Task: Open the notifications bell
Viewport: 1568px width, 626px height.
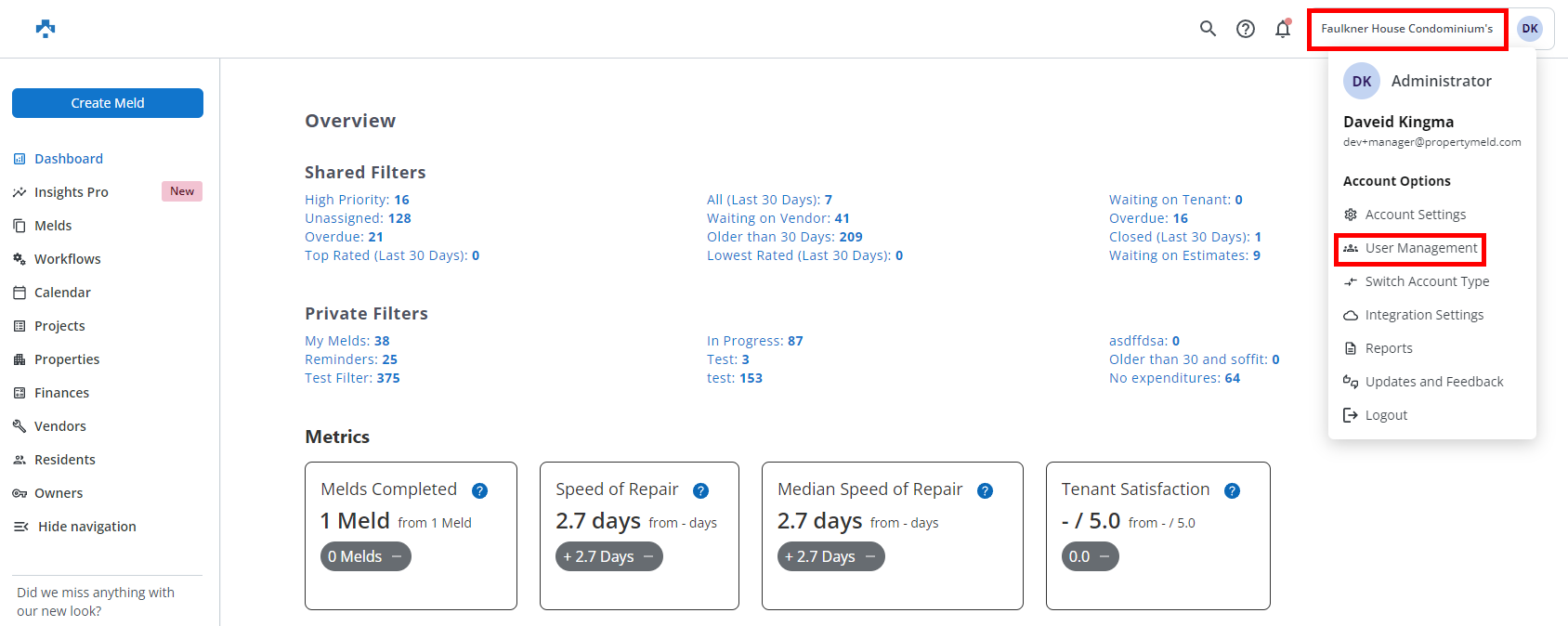Action: coord(1283,29)
